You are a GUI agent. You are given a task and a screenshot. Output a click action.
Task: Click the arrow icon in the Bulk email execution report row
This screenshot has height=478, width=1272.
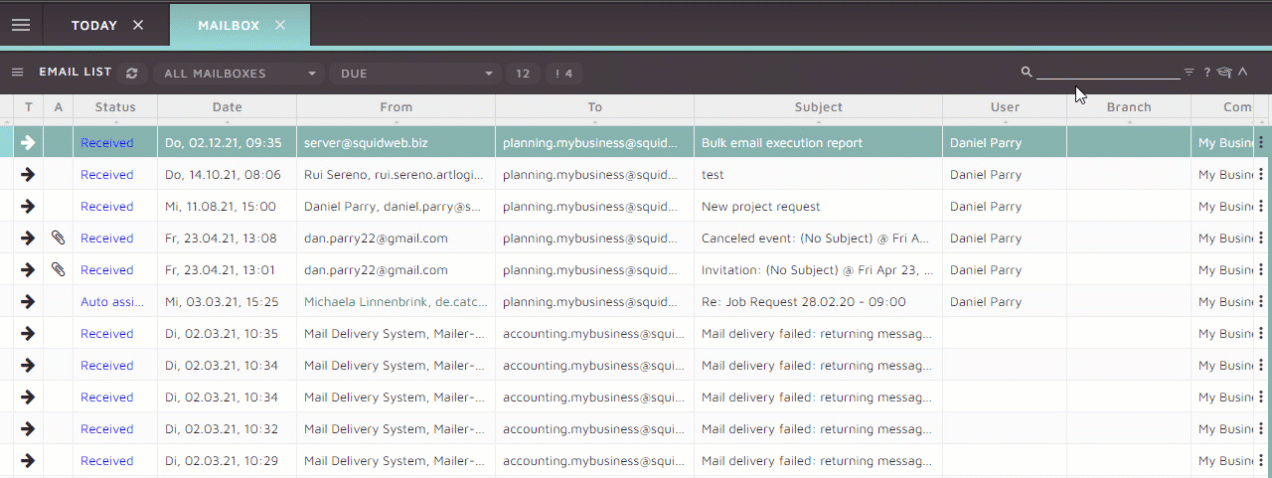pyautogui.click(x=28, y=143)
